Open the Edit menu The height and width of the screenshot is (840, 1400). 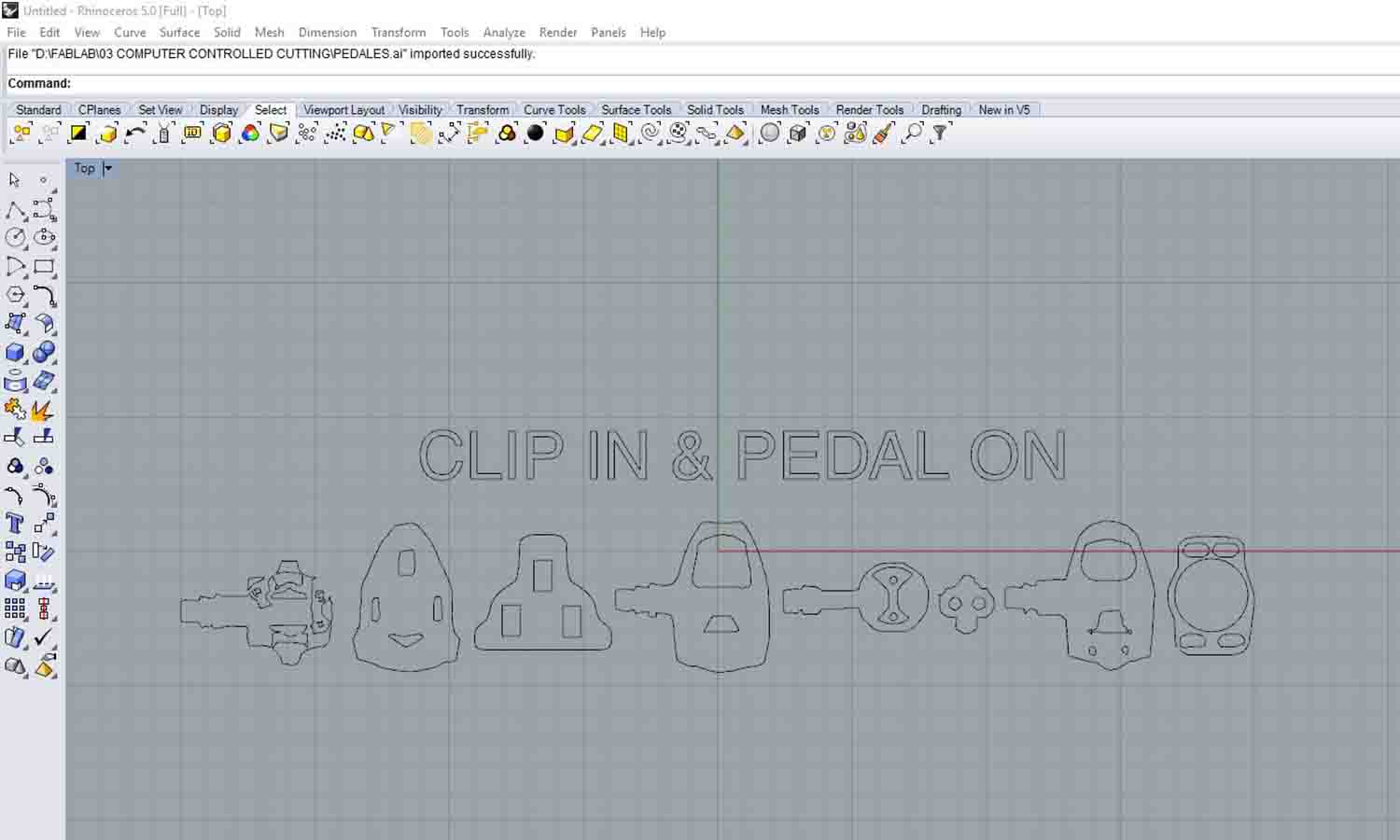[x=49, y=32]
